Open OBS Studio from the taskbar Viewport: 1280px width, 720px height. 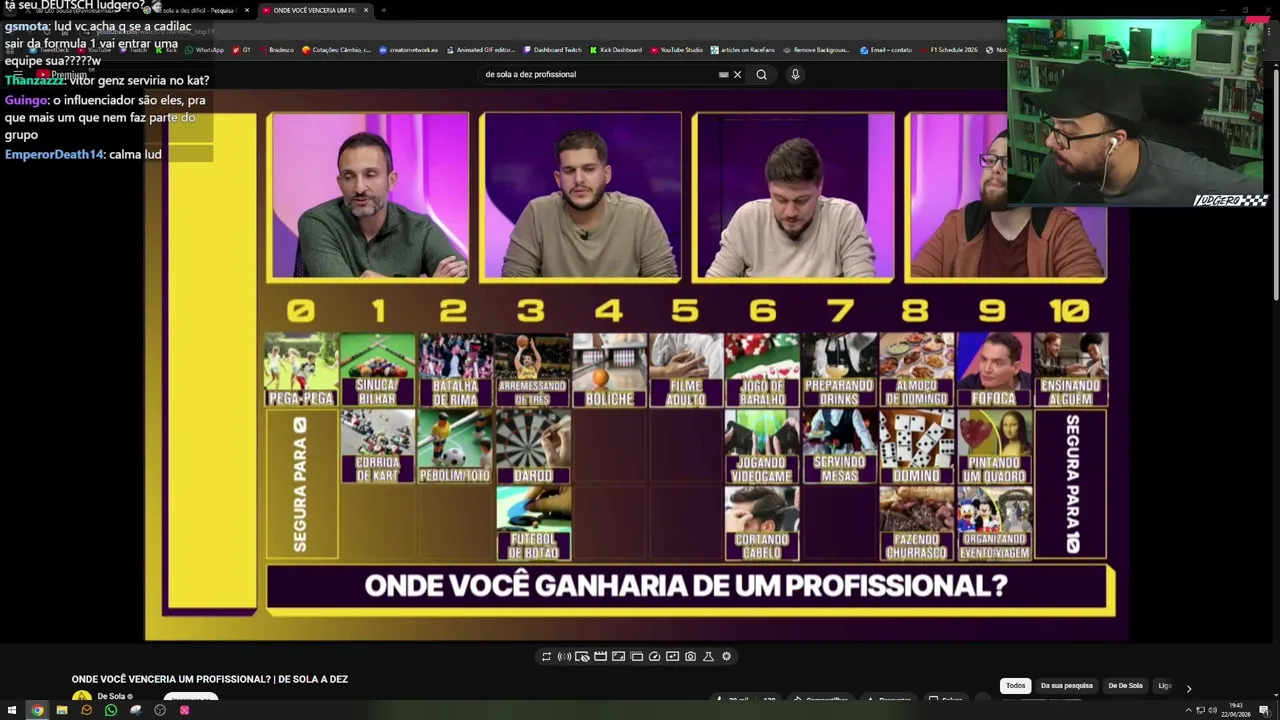click(160, 710)
